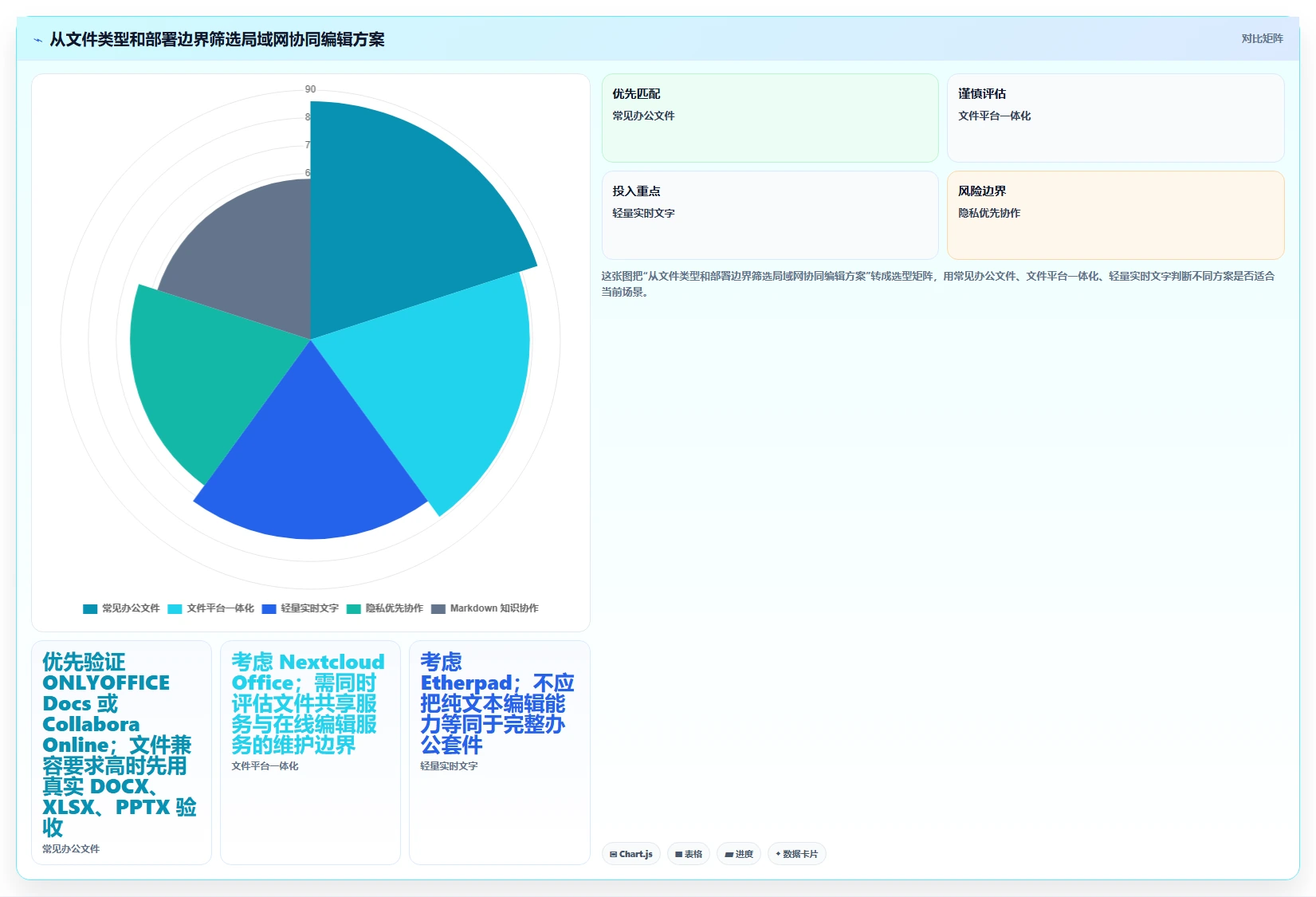Open the 优先匹配 card
The width and height of the screenshot is (1316, 897).
coord(770,118)
